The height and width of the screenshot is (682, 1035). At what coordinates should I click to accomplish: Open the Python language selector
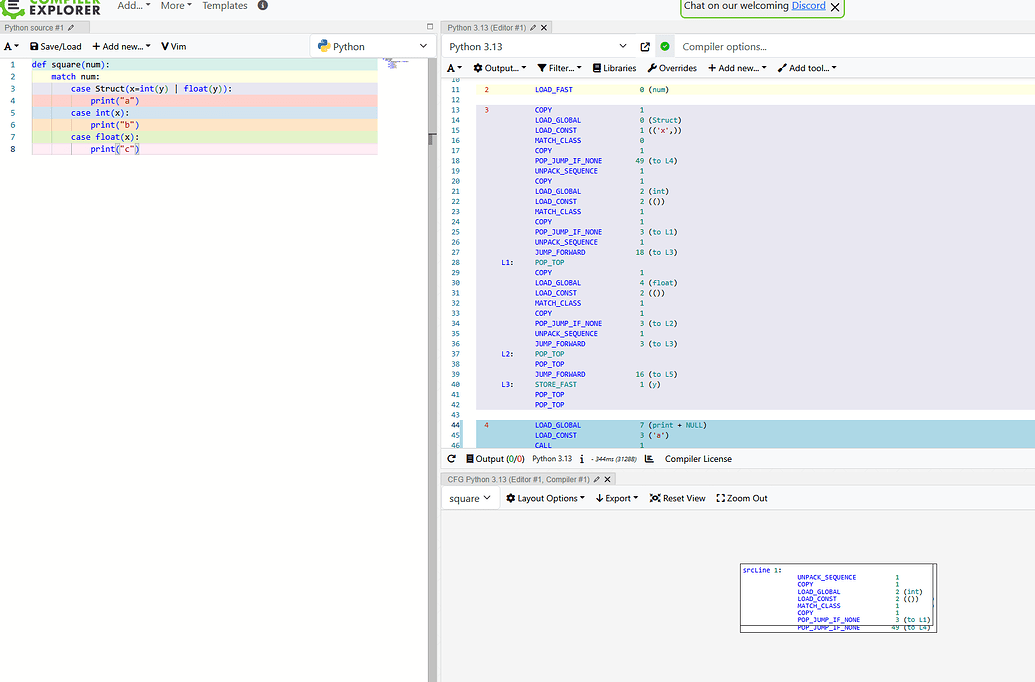[371, 46]
